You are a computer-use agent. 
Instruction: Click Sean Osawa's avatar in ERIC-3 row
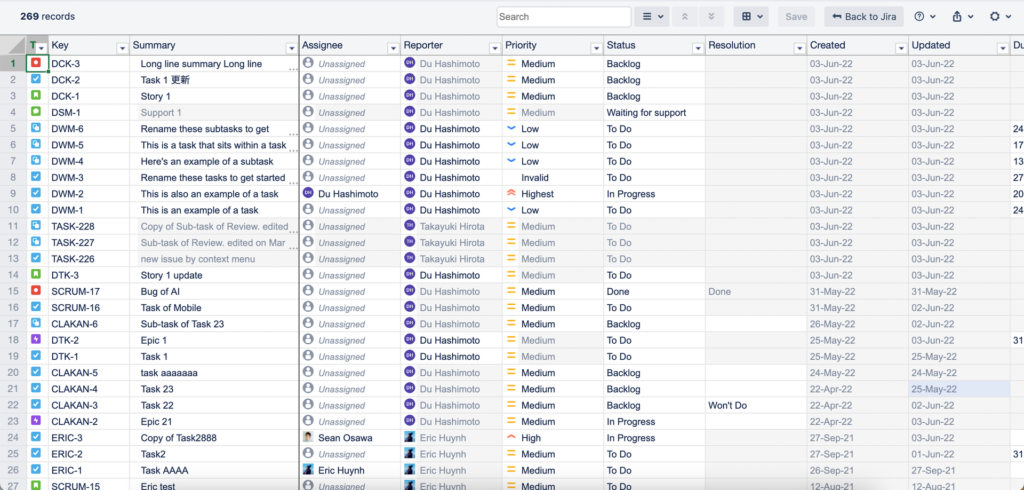[308, 438]
